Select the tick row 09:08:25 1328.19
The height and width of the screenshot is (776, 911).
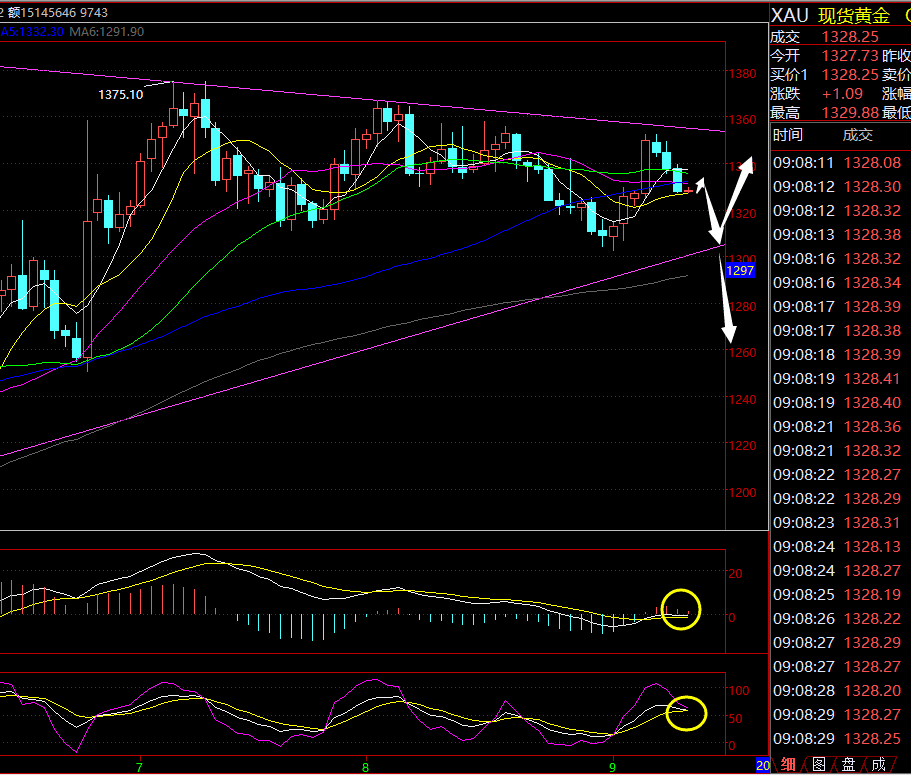(837, 595)
